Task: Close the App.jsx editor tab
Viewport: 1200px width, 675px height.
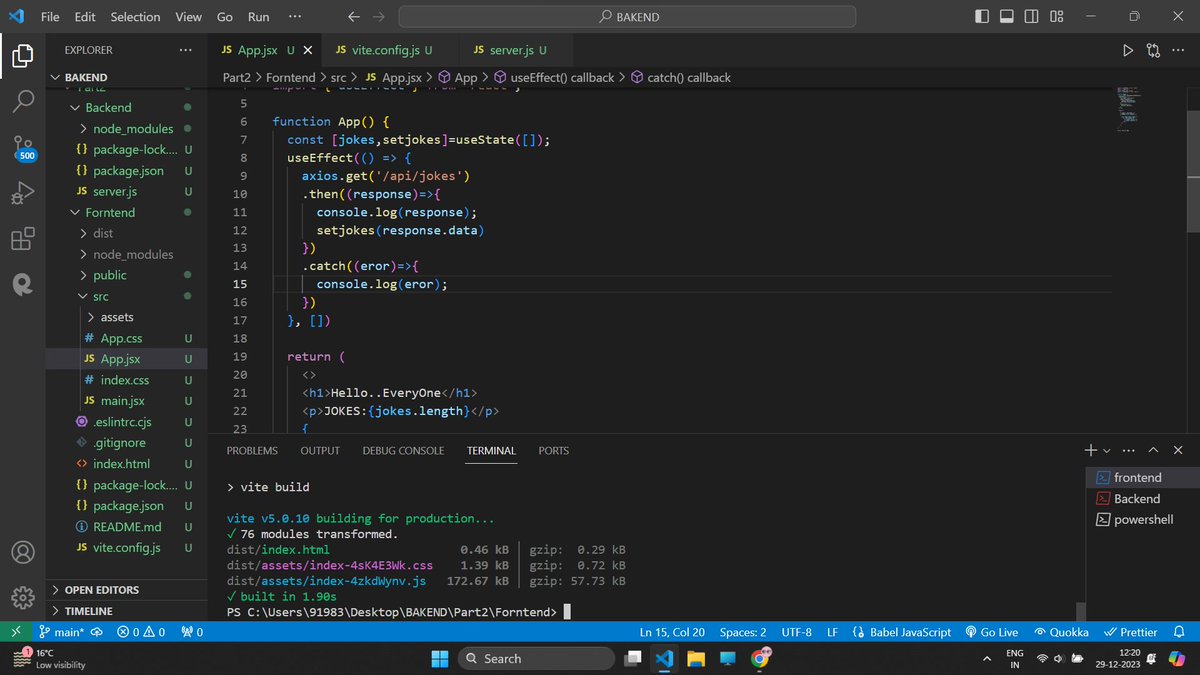Action: [x=307, y=50]
